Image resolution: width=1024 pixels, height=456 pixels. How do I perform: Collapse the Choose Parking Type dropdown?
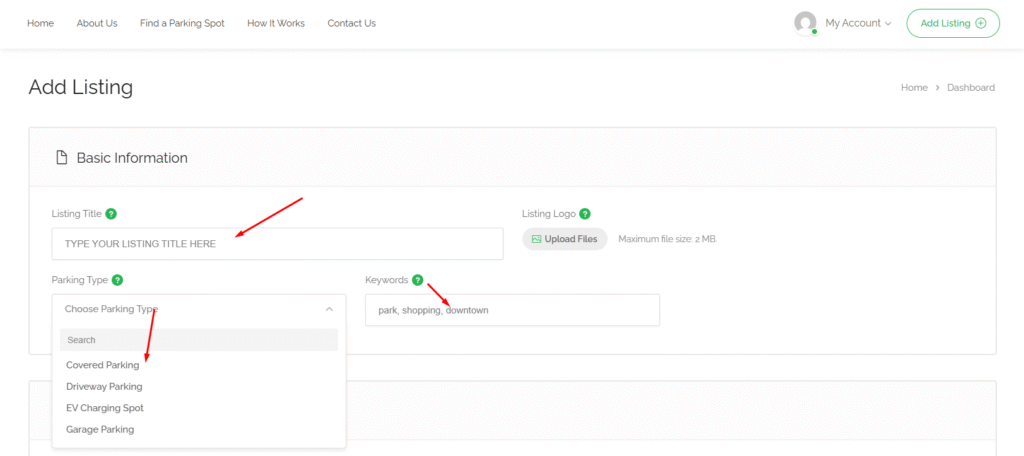[329, 310]
